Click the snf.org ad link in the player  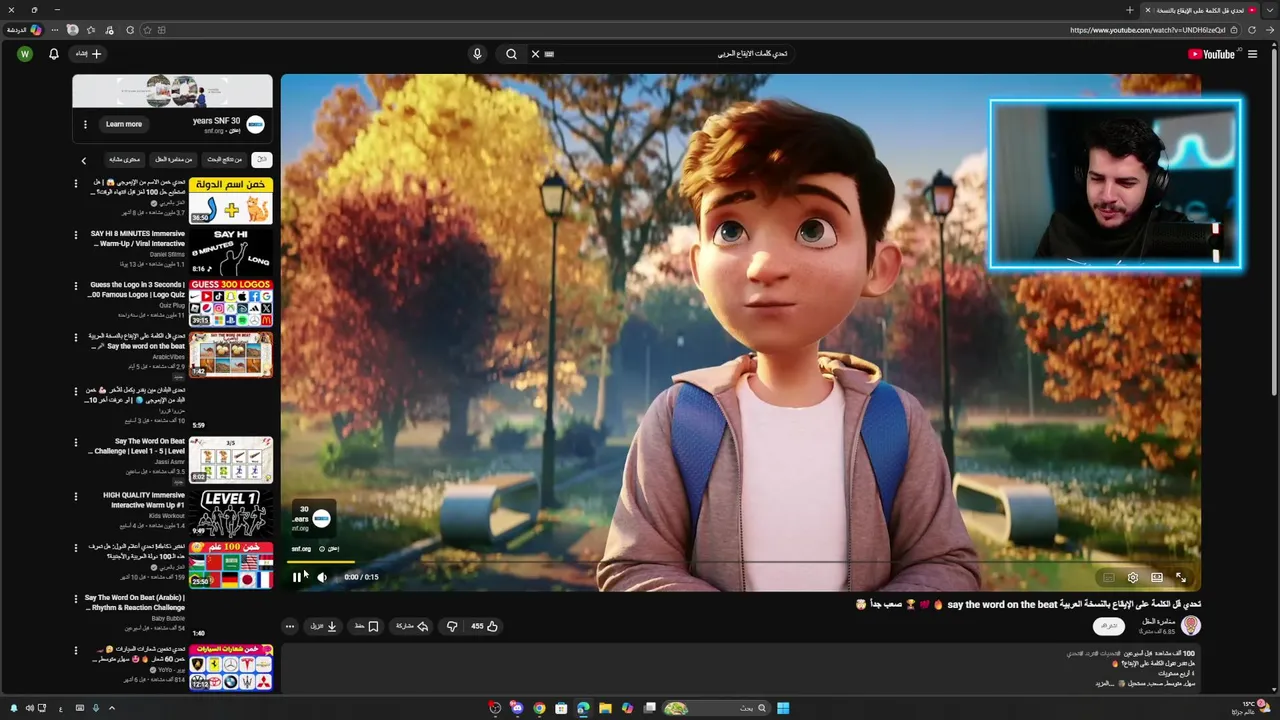301,549
